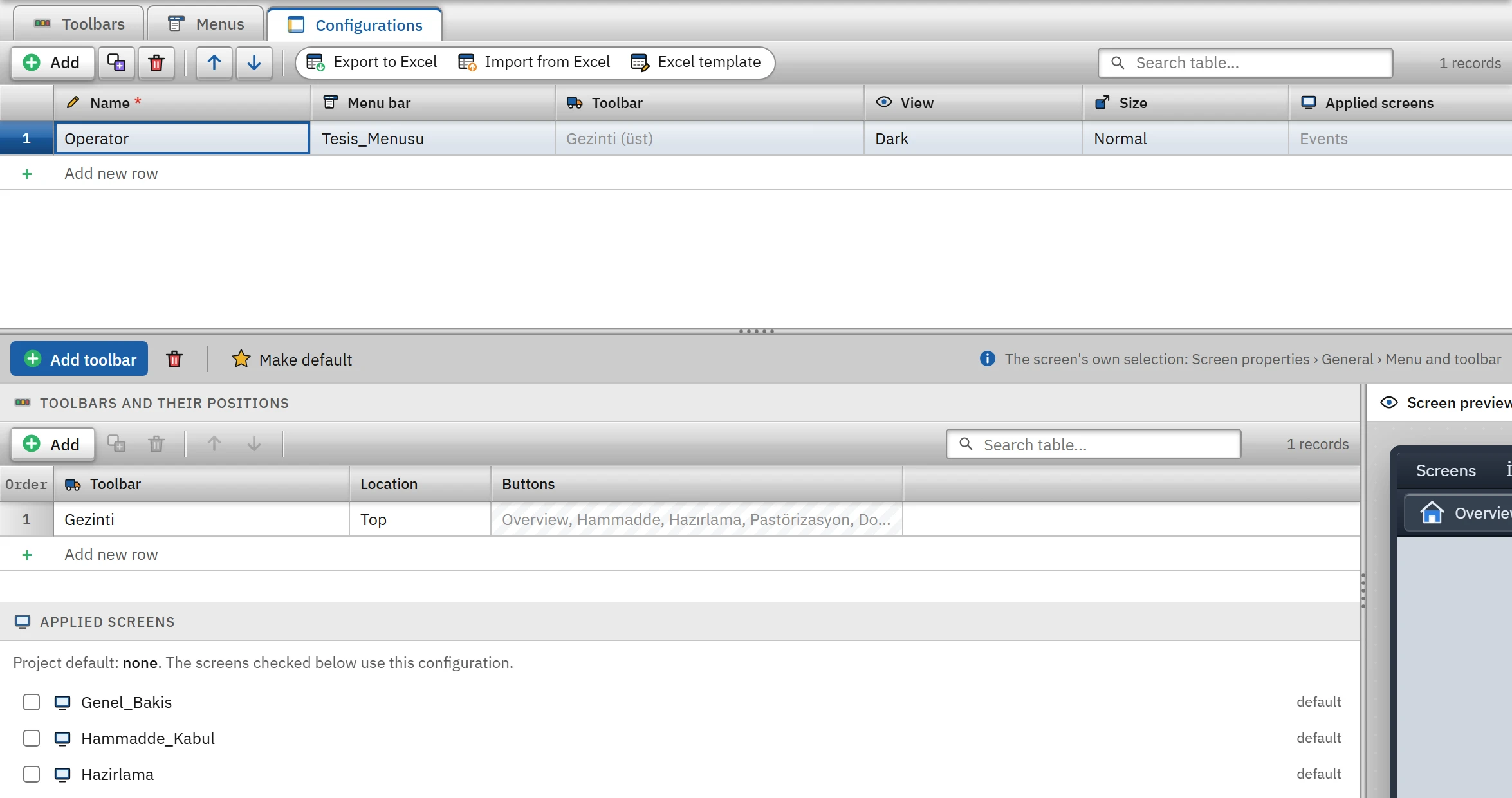Open the View cell showing Dark
Screen dimensions: 1512x798
tap(973, 138)
